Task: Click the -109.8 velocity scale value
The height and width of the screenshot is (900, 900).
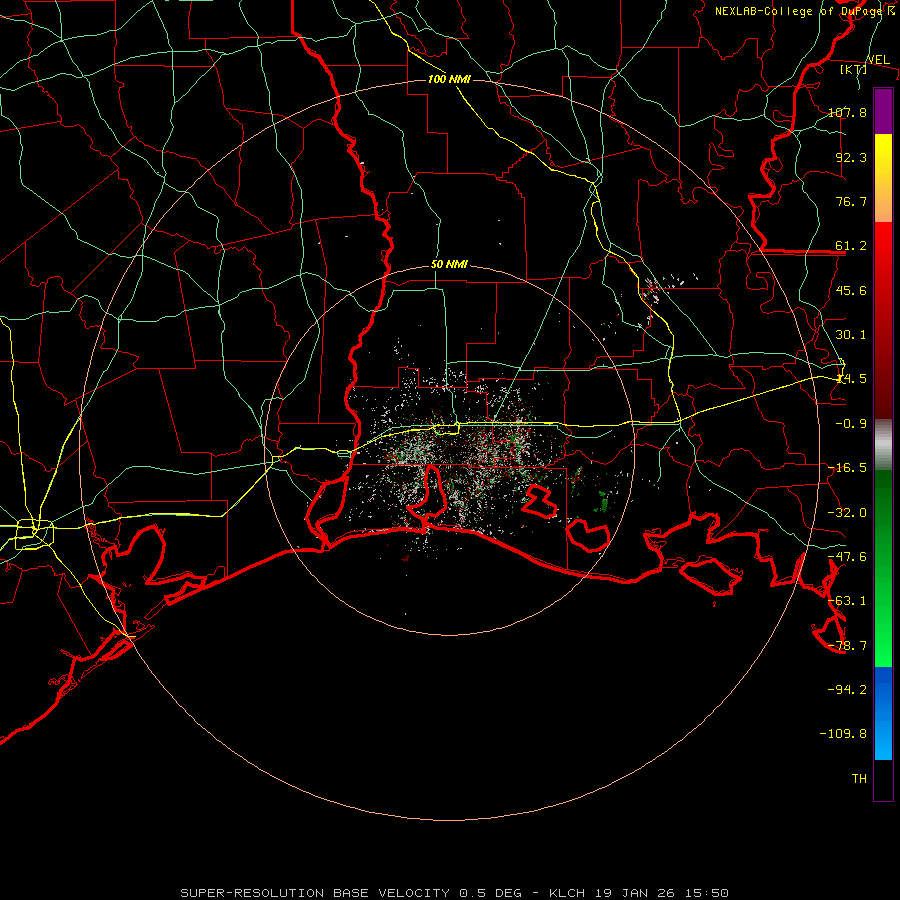Action: (843, 734)
